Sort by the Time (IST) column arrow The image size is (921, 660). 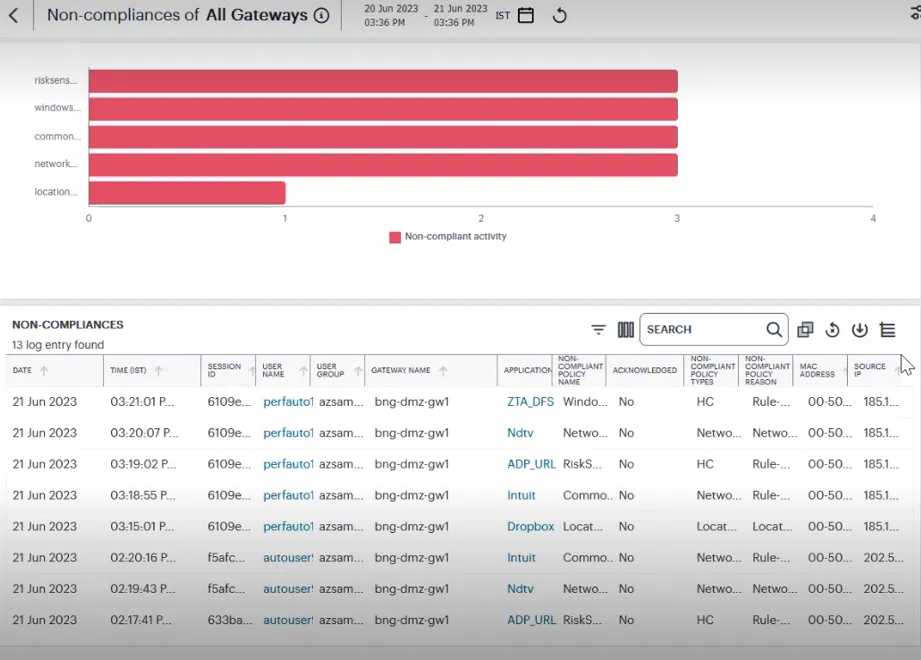pyautogui.click(x=158, y=371)
